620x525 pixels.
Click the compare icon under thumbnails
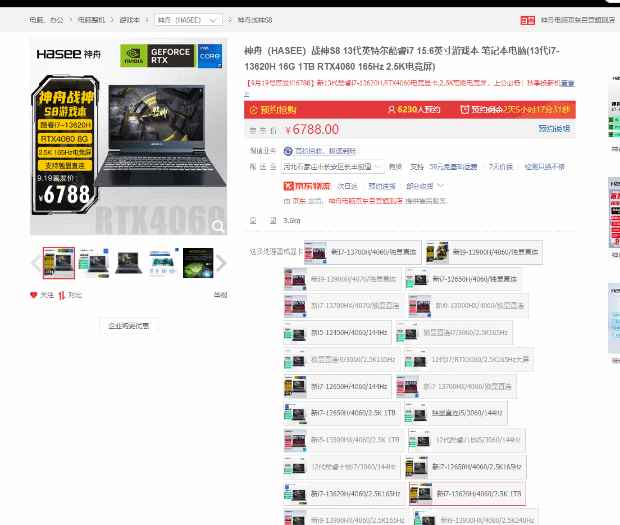[61, 295]
